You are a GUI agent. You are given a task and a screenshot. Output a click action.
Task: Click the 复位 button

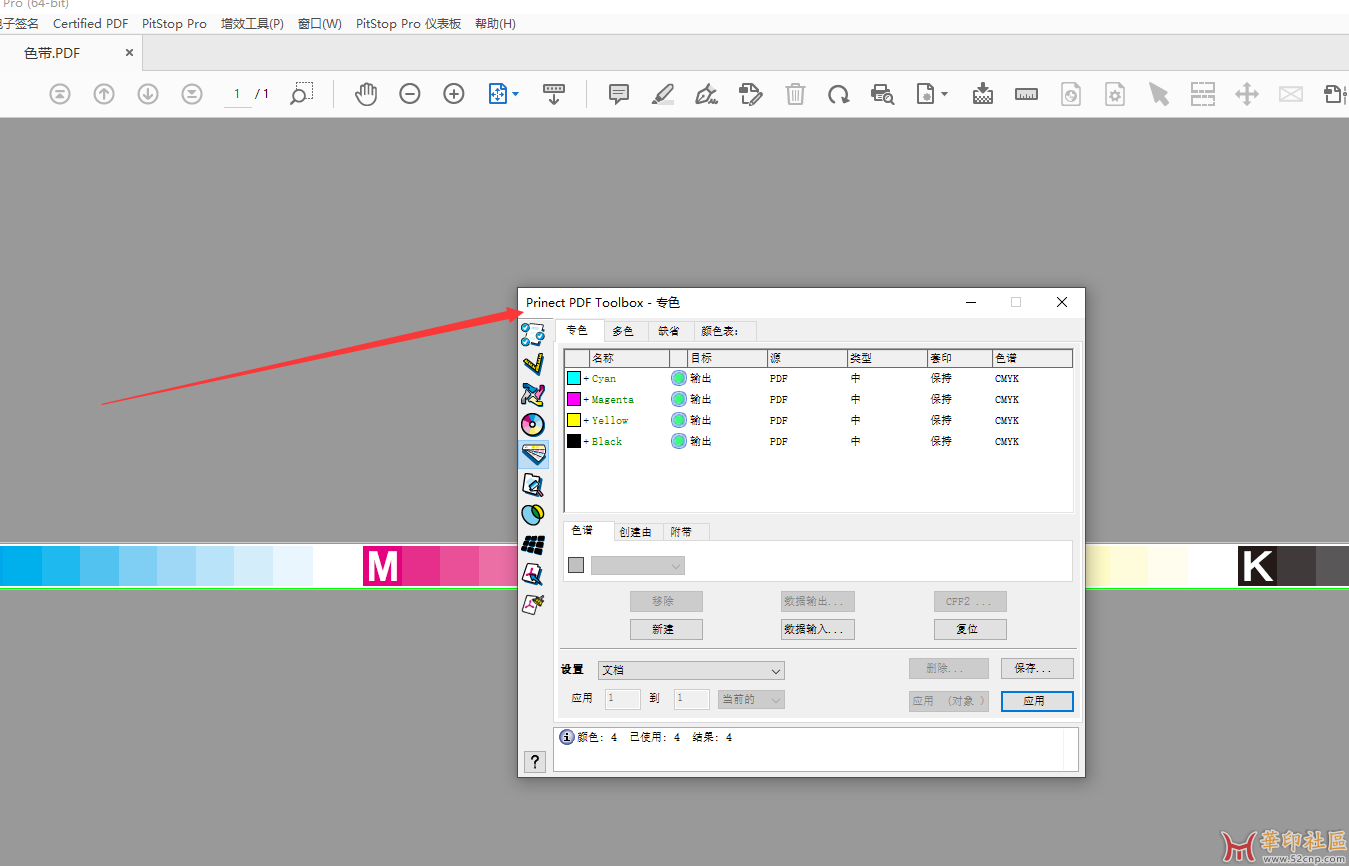[970, 629]
